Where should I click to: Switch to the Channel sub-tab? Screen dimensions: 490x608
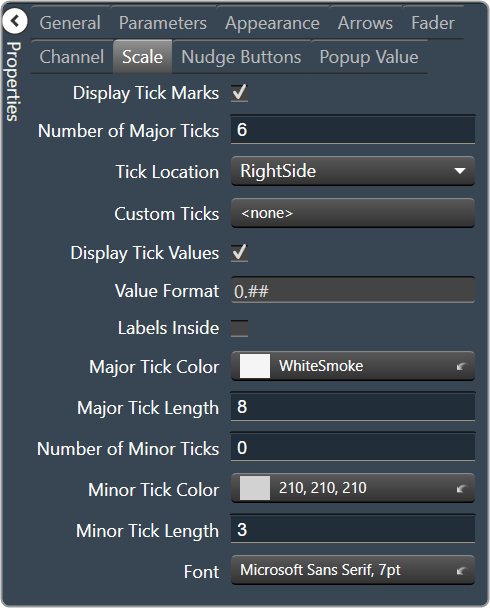pyautogui.click(x=72, y=57)
